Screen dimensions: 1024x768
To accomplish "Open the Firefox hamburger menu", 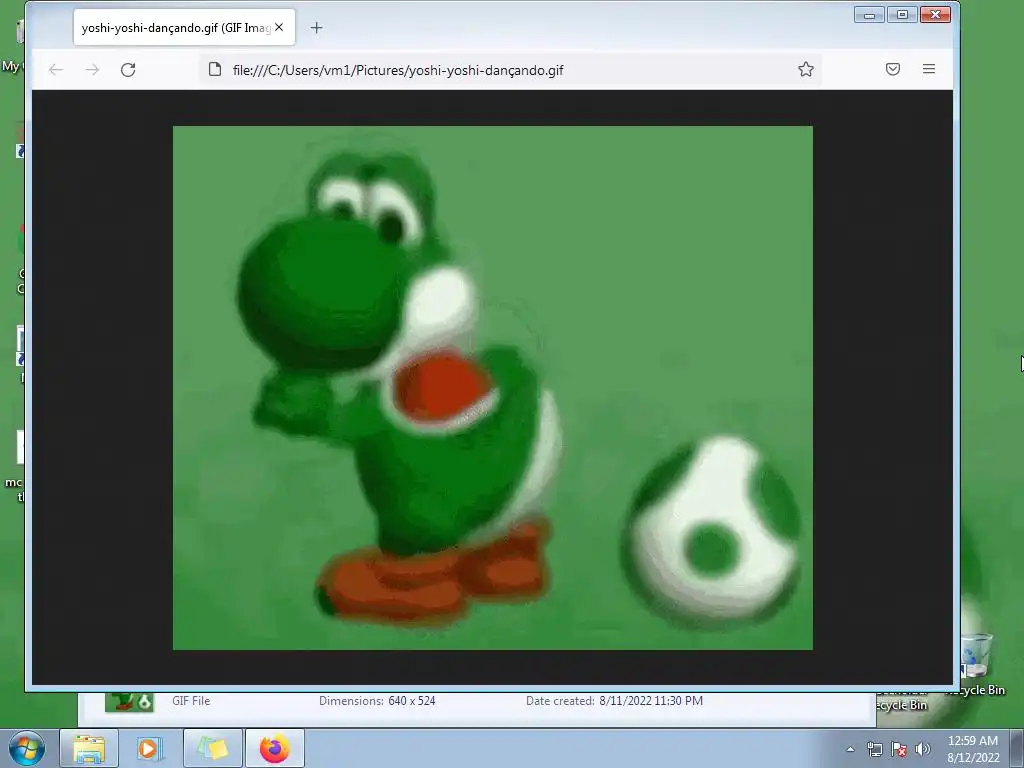I will [x=929, y=69].
